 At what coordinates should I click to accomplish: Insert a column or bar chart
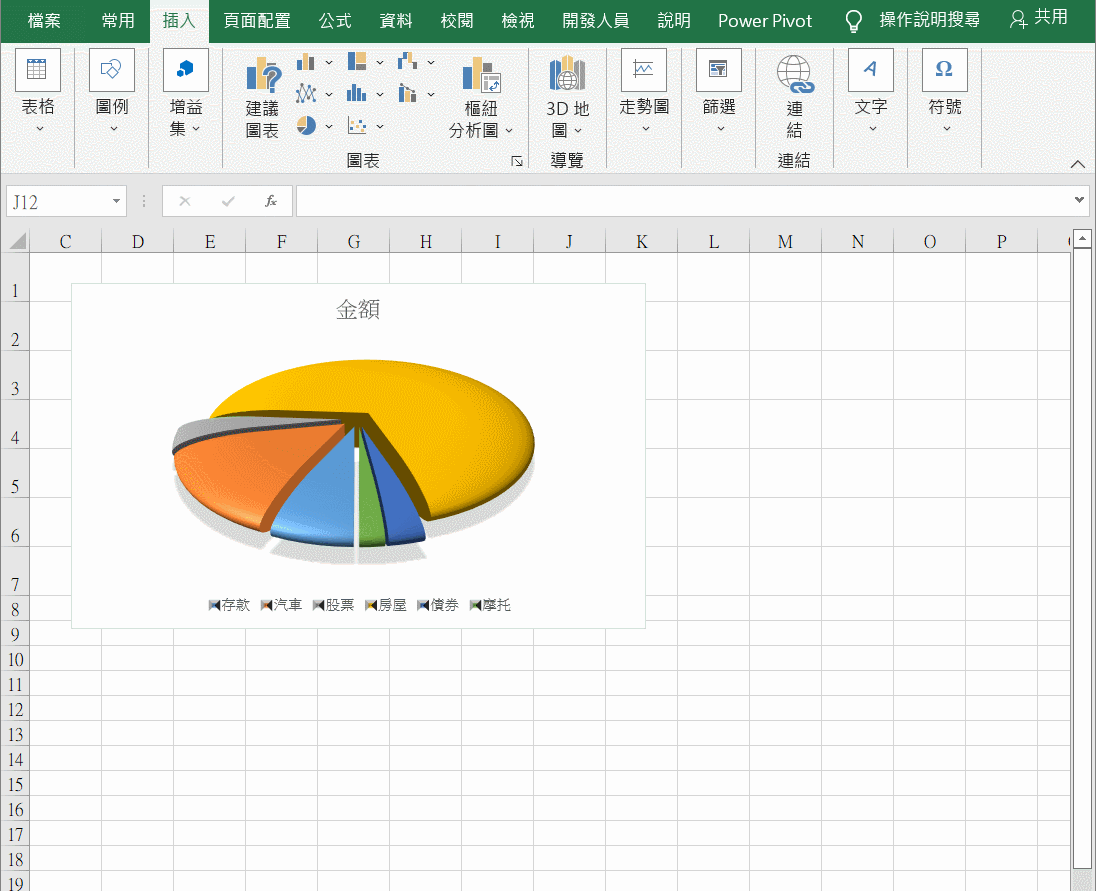(x=305, y=62)
